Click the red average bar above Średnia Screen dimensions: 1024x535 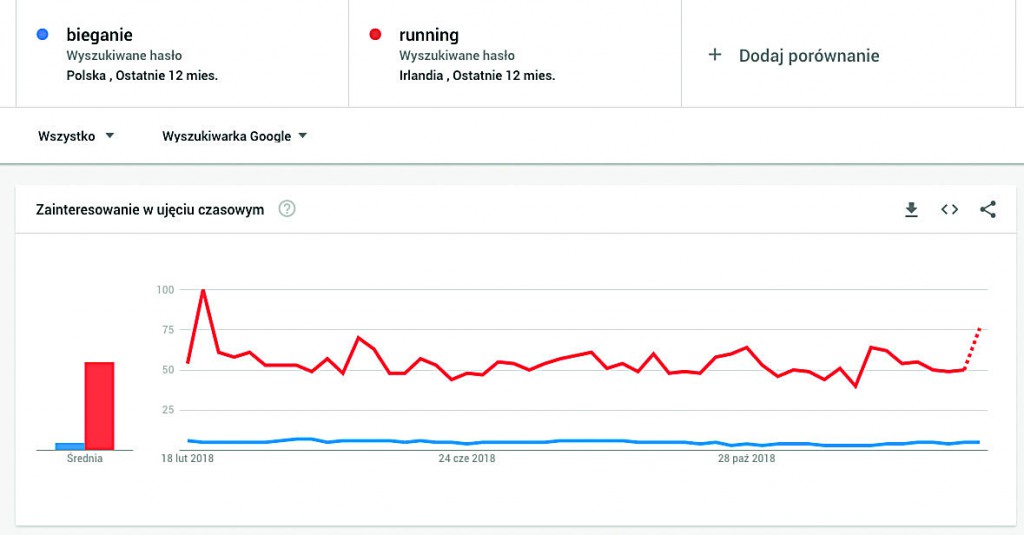[99, 405]
